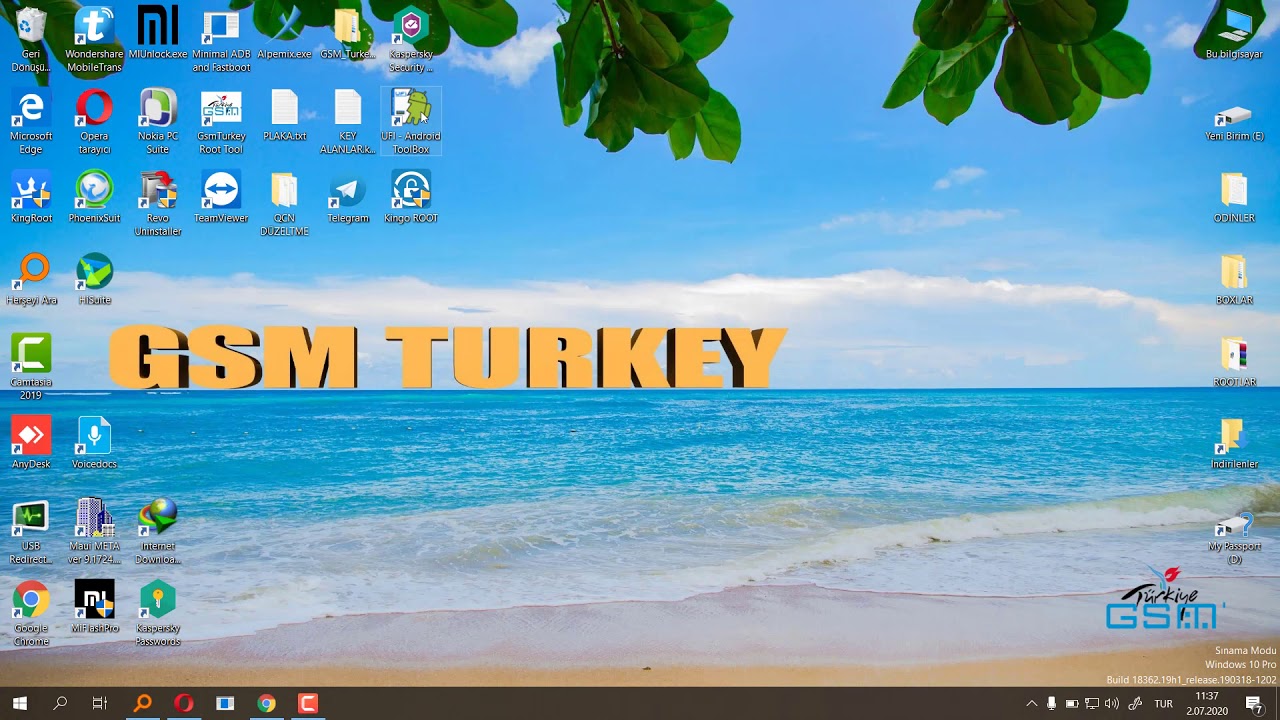Open AnyDesk desktop shortcut
The width and height of the screenshot is (1280, 720).
pos(31,444)
